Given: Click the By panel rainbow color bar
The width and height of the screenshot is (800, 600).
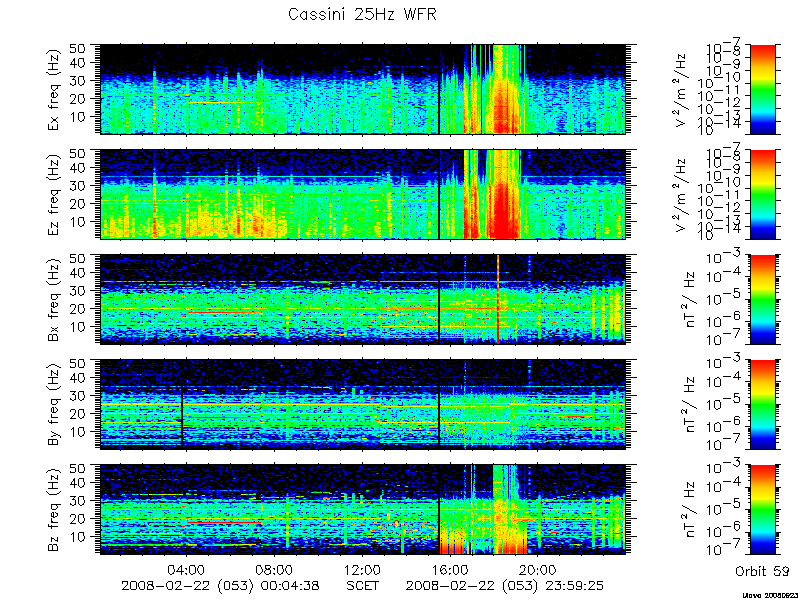Looking at the screenshot, I should pos(762,405).
